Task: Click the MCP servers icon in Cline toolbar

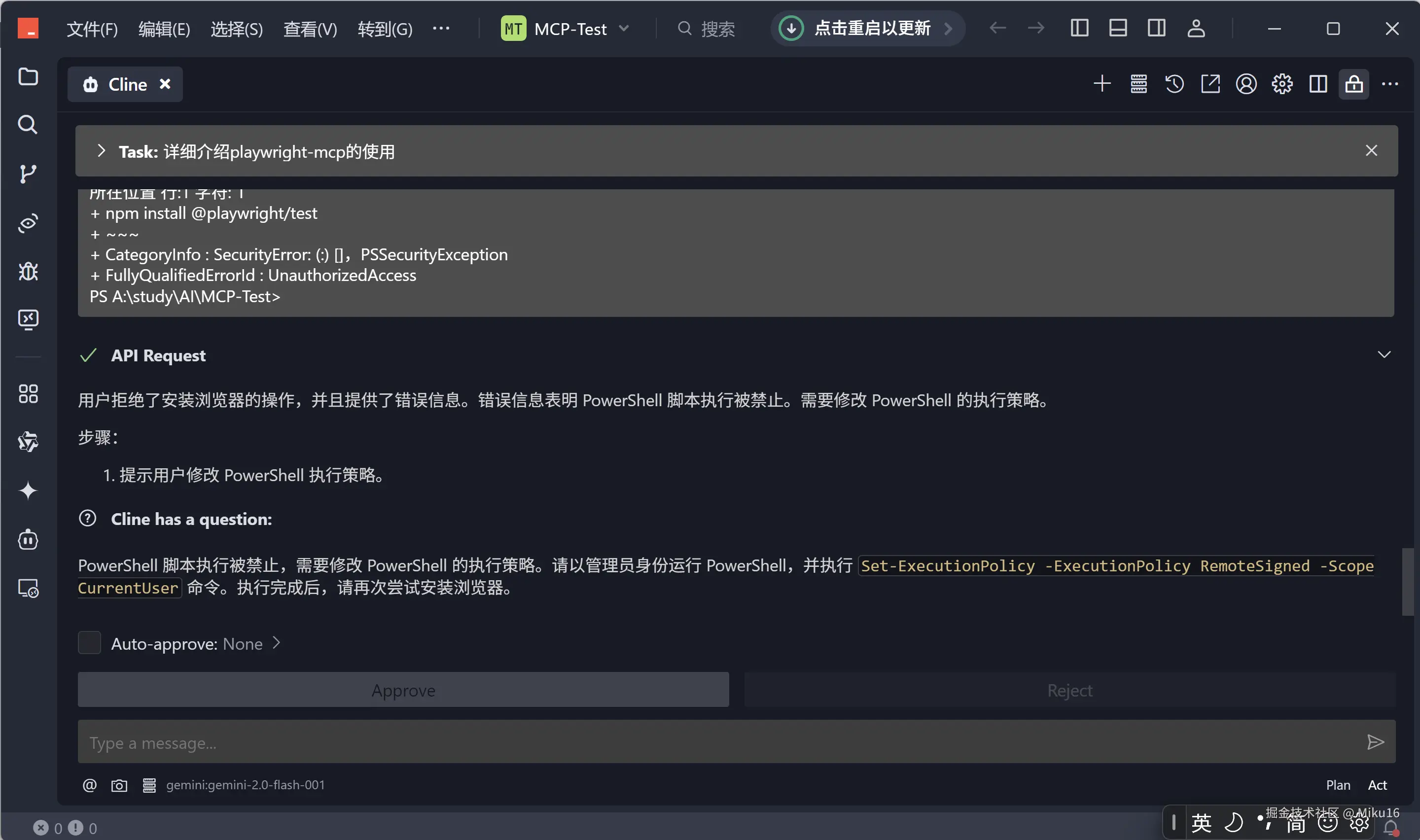Action: click(x=1138, y=84)
